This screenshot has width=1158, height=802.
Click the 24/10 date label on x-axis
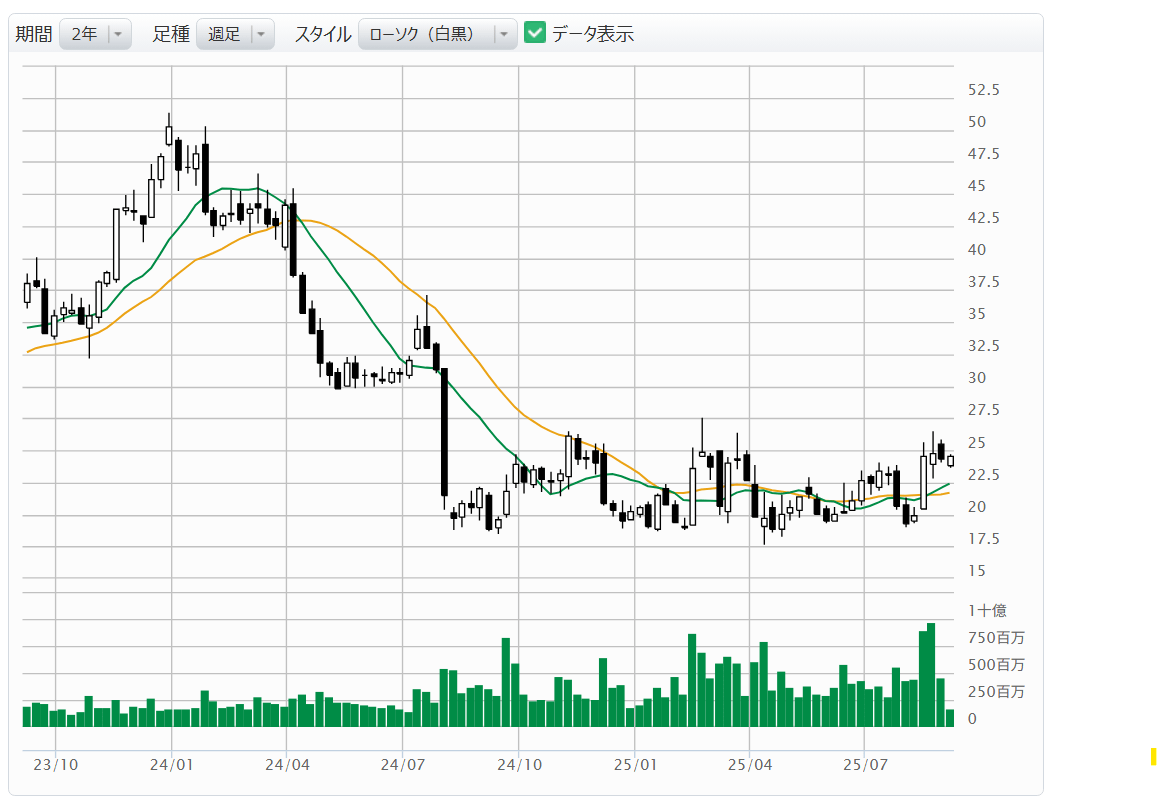tap(518, 765)
